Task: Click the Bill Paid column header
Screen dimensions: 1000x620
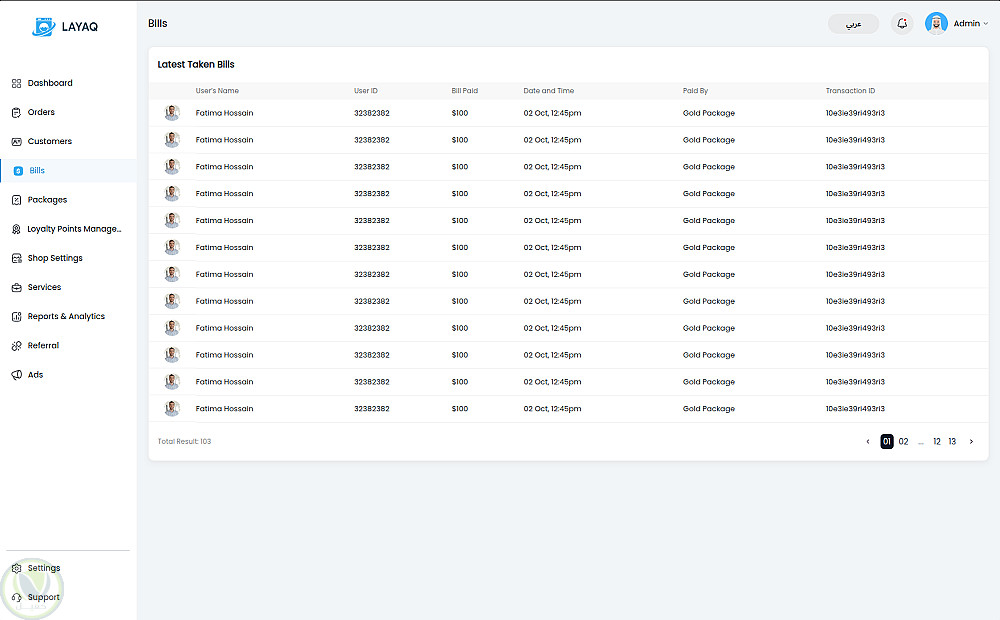Action: (x=465, y=91)
